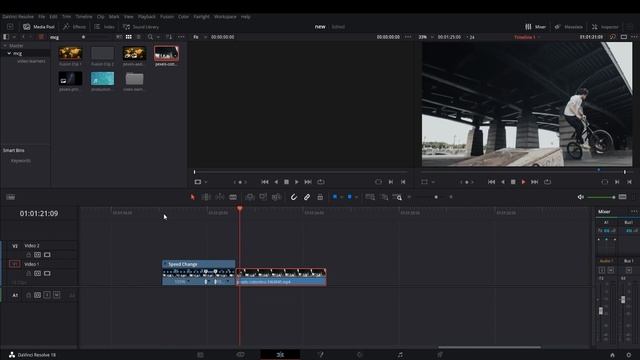Open the Timeline menu
The width and height of the screenshot is (640, 360).
(84, 17)
